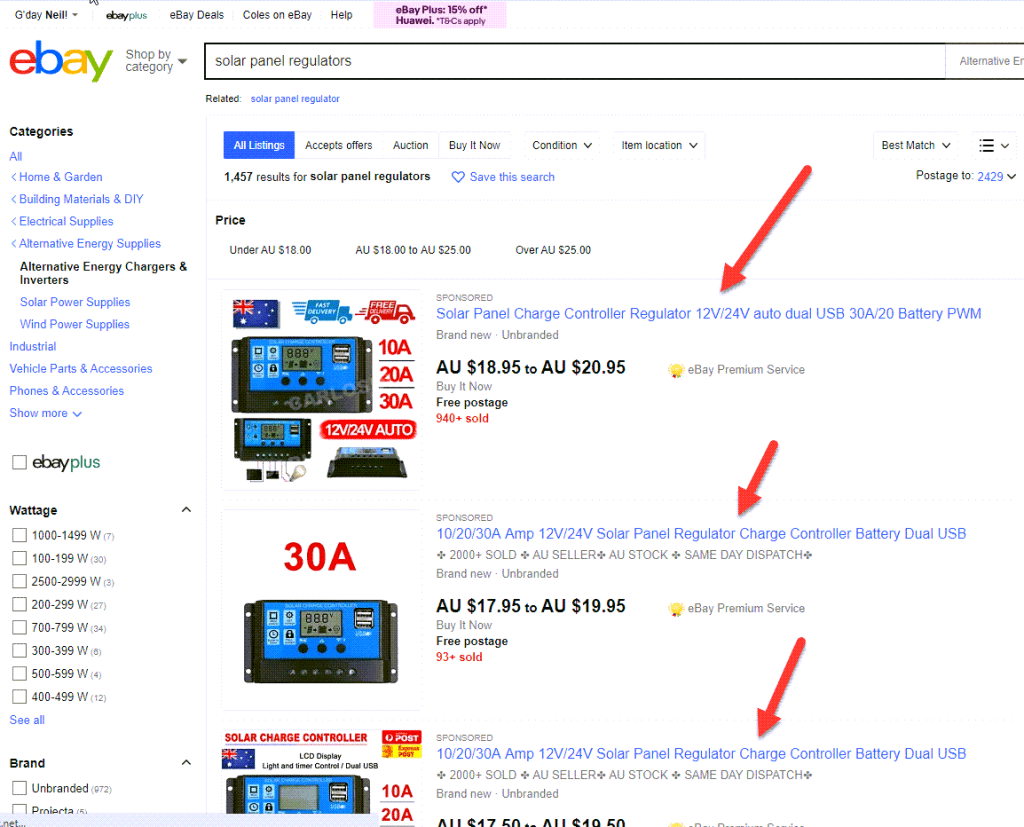
Task: Go to Alternative Energy Supplies category
Action: (x=89, y=244)
